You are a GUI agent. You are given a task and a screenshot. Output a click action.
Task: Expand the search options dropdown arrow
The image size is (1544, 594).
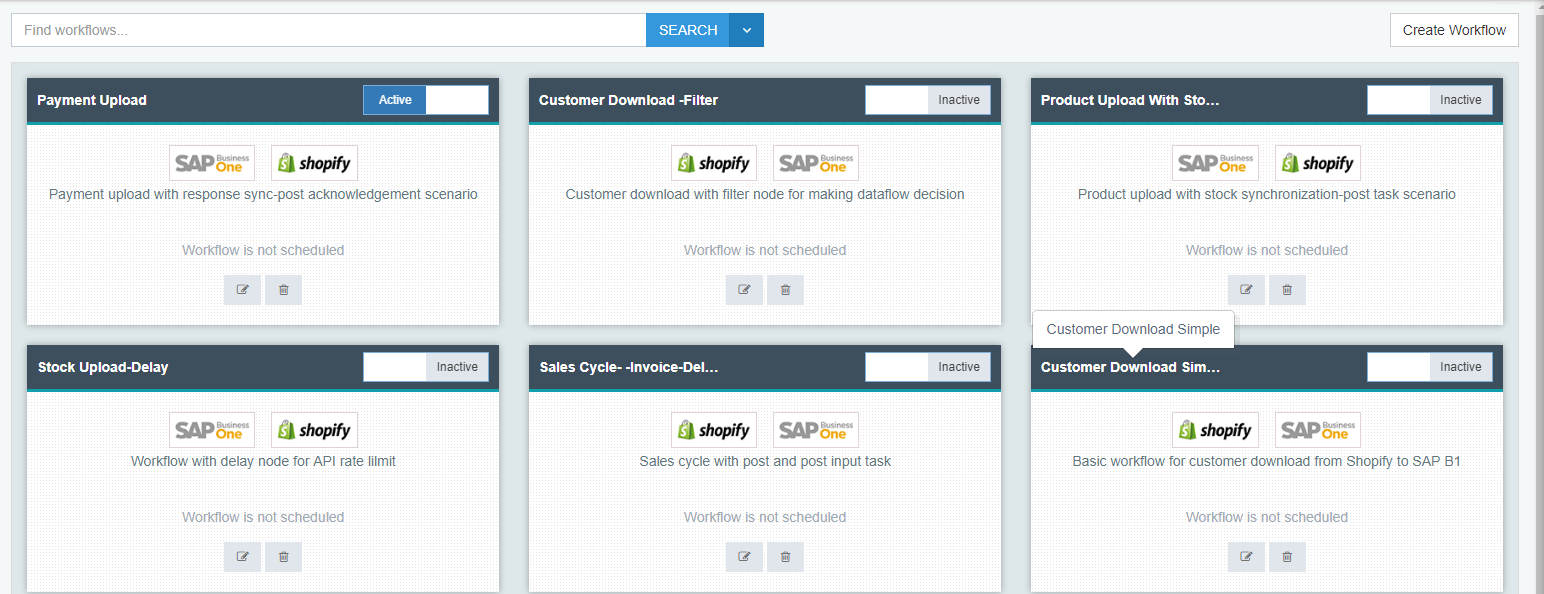pyautogui.click(x=746, y=30)
